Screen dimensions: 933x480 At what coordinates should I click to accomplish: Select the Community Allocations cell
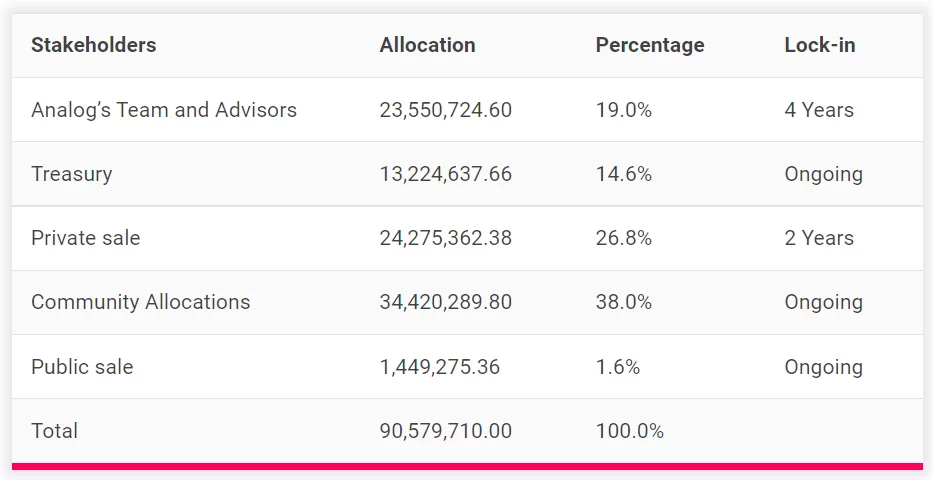coord(140,302)
